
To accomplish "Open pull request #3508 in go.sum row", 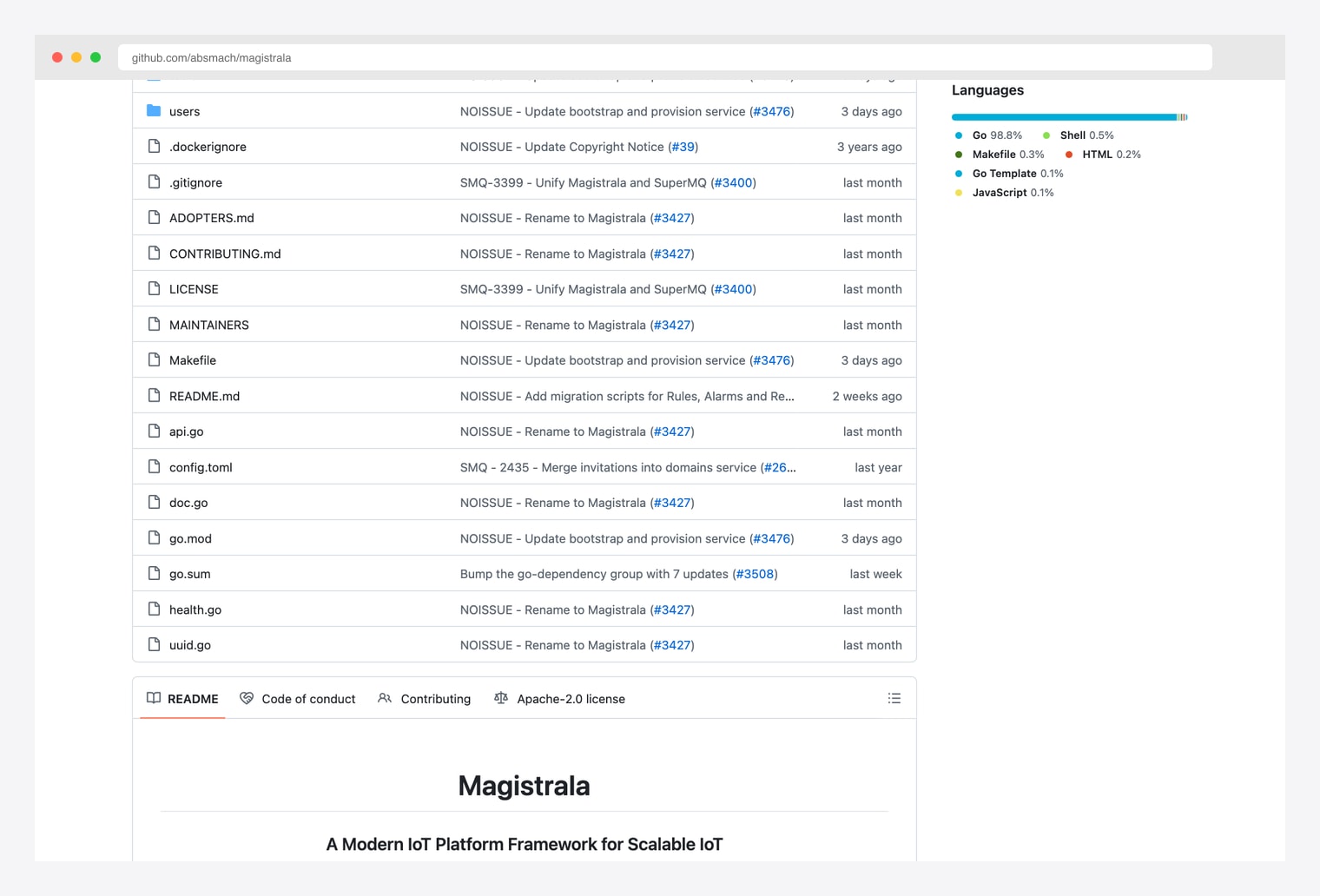I will (755, 574).
